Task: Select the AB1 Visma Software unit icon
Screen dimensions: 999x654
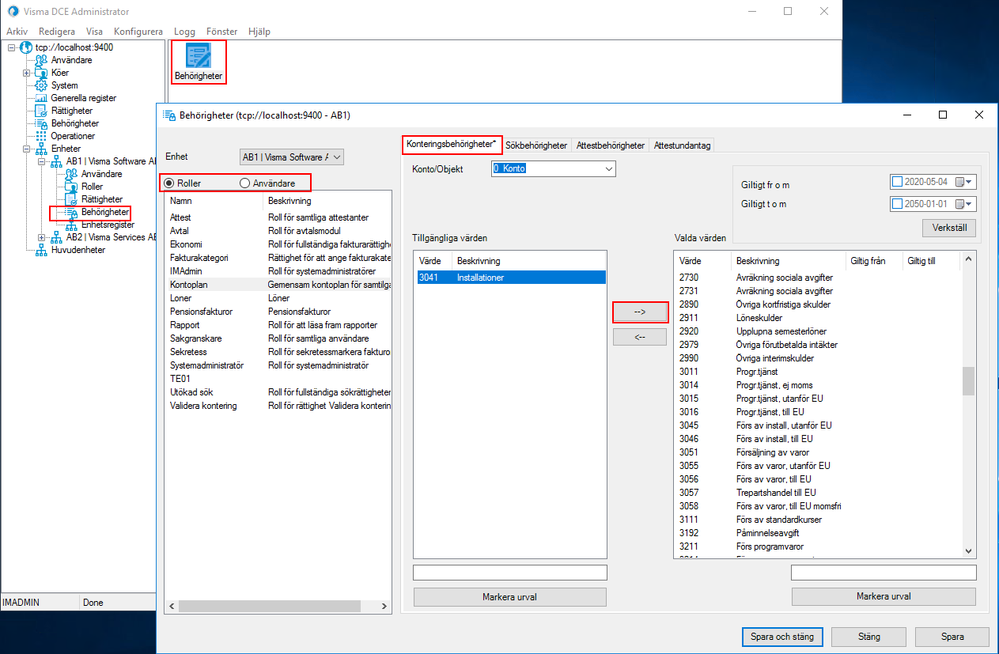Action: 56,161
